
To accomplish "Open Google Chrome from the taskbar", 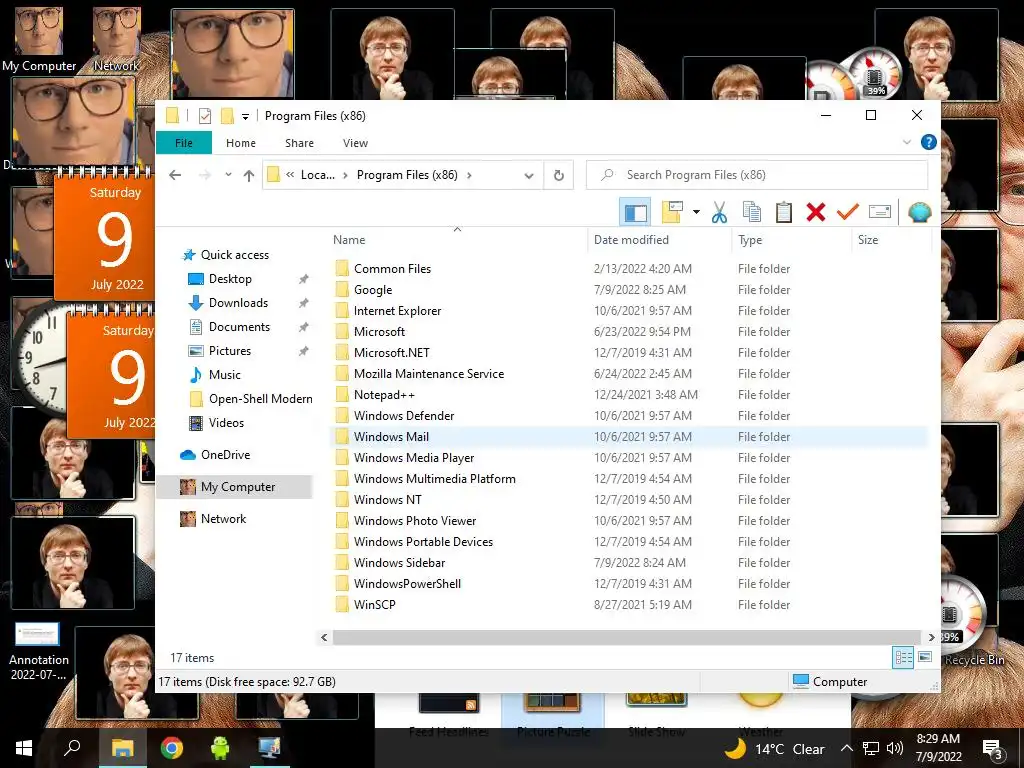I will click(172, 748).
